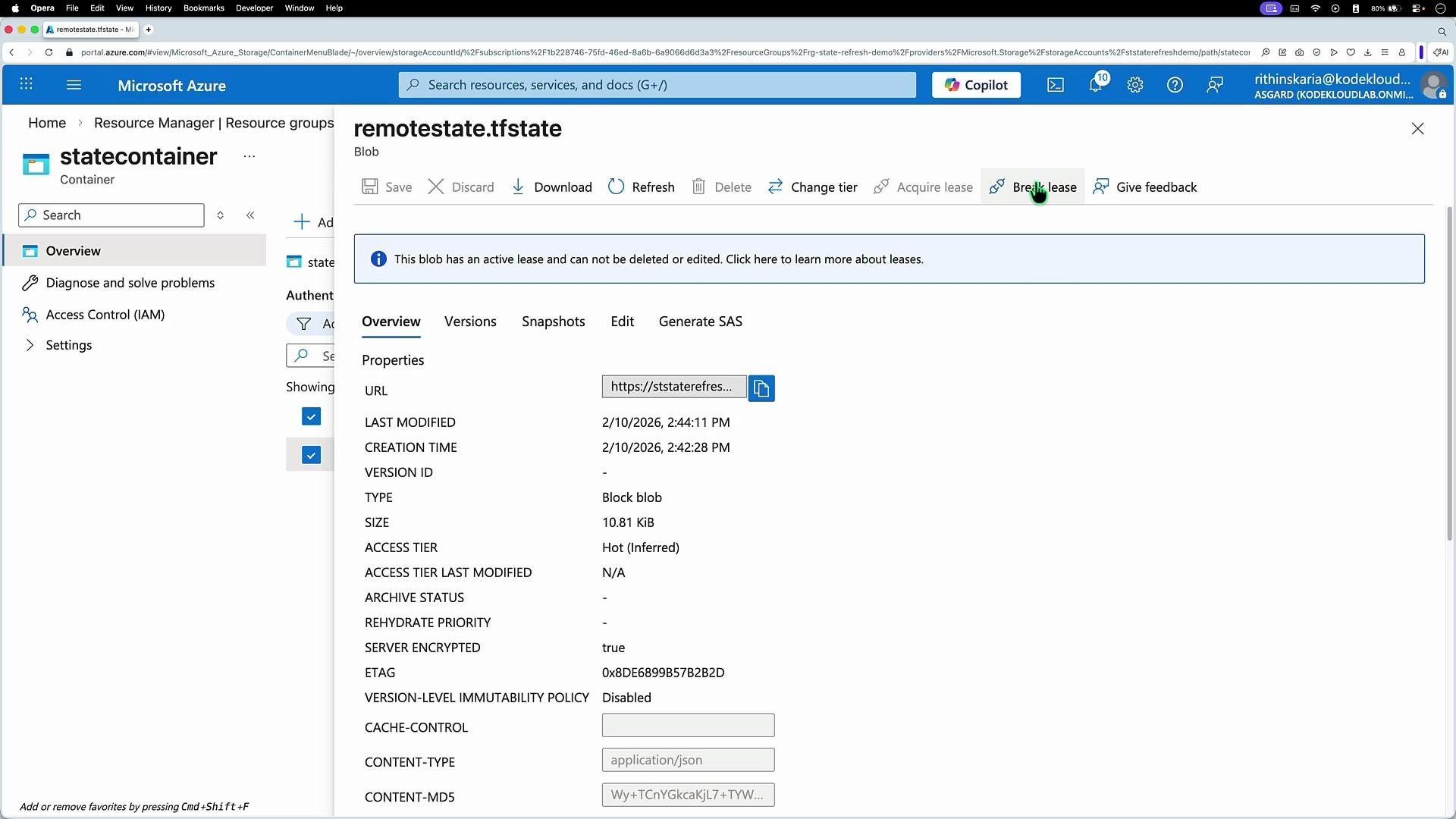1456x819 pixels.
Task: Click the Add filter funnel icon
Action: pos(304,324)
